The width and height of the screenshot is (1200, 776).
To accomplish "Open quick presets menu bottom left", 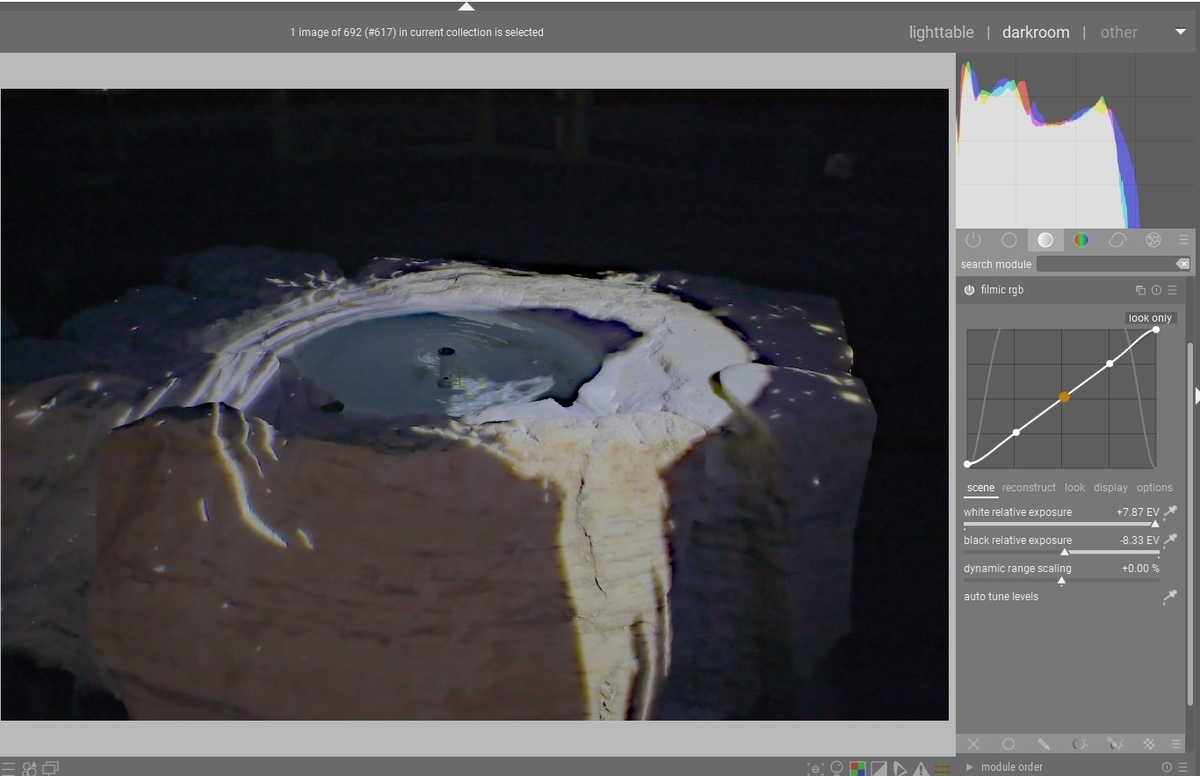I will (9, 768).
